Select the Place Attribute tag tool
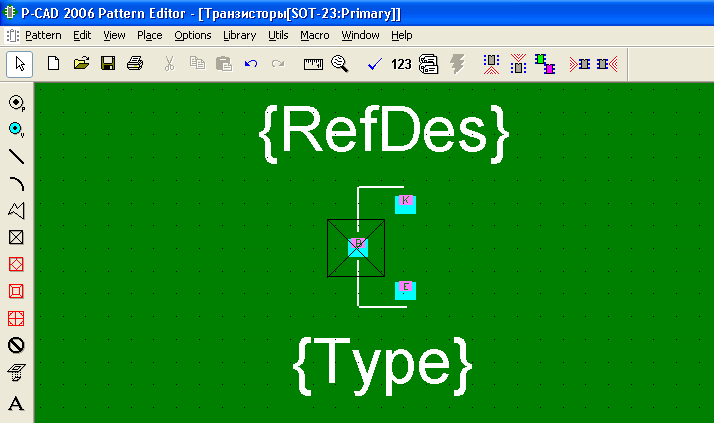This screenshot has width=714, height=423. 16,372
